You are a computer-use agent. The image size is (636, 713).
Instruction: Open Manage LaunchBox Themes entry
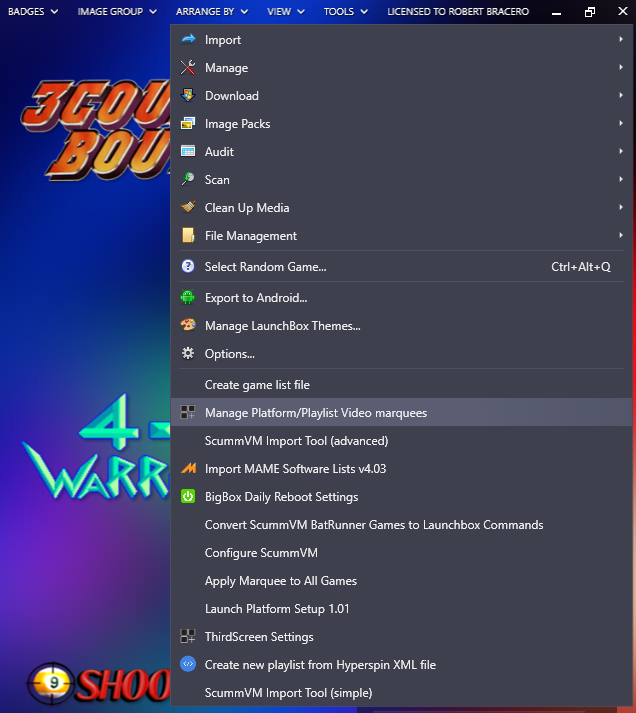pyautogui.click(x=401, y=326)
